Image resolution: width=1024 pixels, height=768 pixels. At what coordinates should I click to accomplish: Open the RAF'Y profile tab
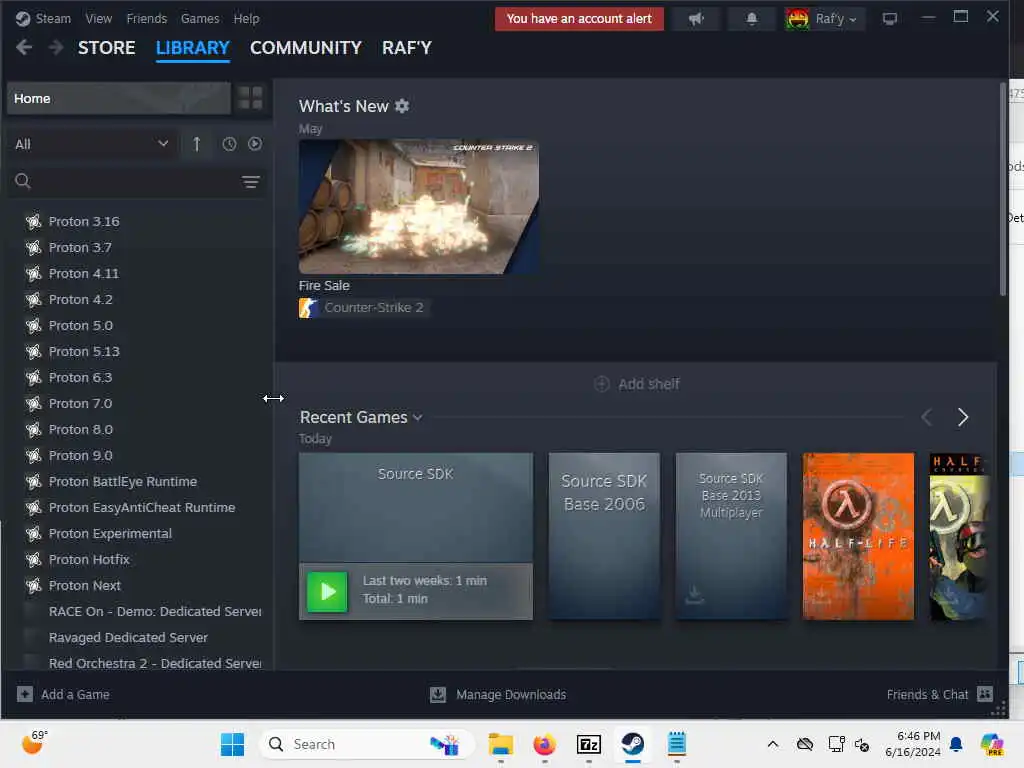click(407, 48)
